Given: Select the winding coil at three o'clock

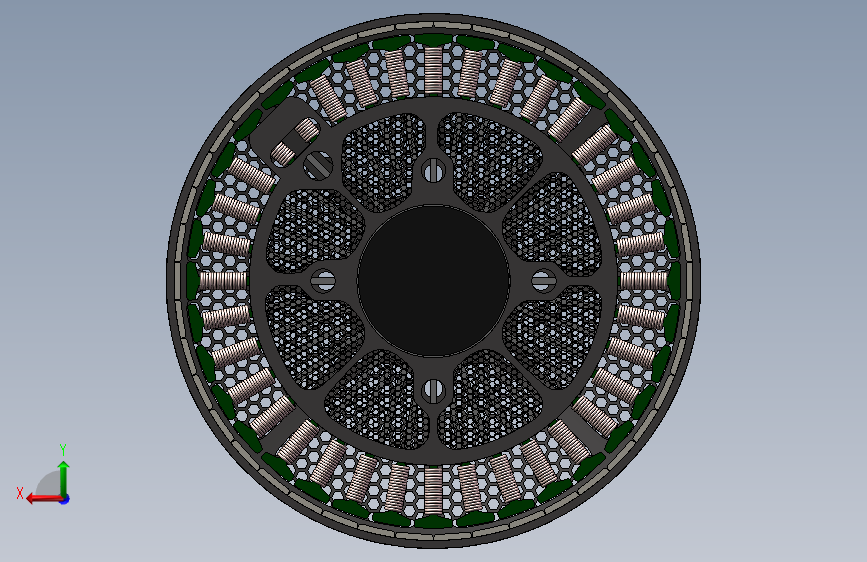Looking at the screenshot, I should (644, 281).
